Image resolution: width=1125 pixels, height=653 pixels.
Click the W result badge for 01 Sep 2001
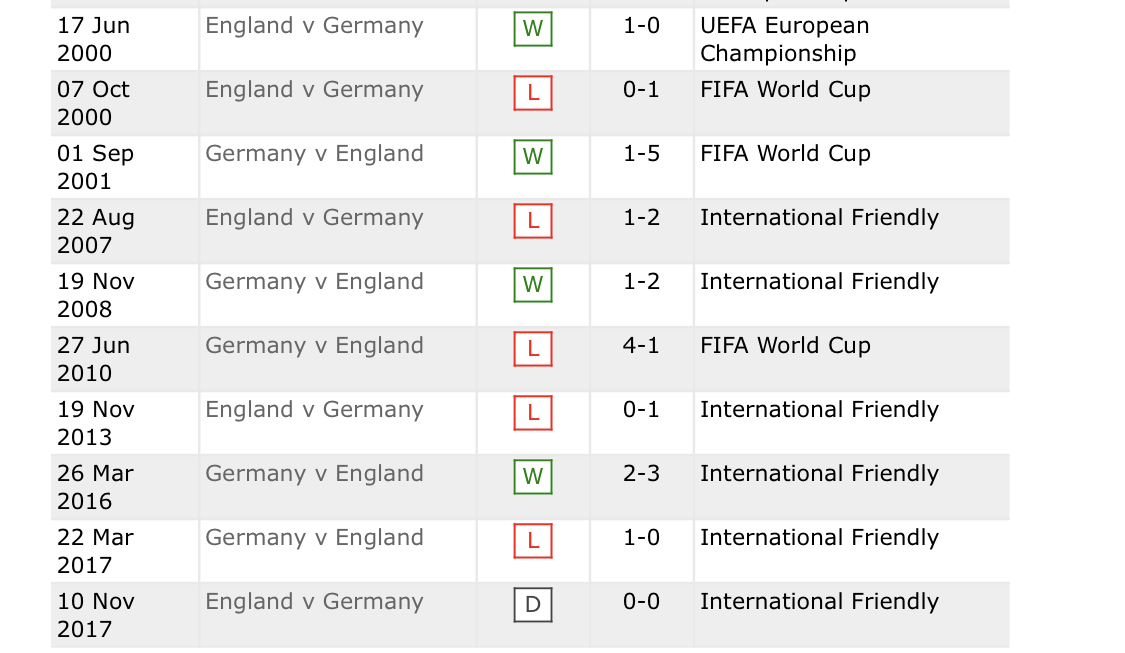coord(533,156)
